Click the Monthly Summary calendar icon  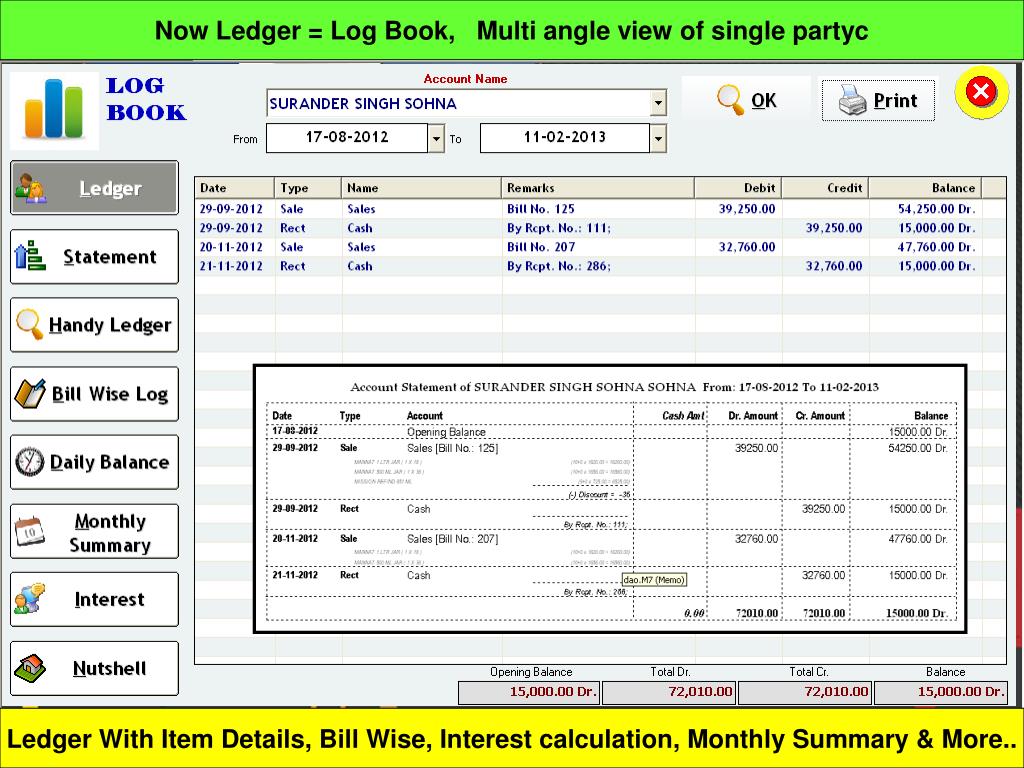coord(29,530)
